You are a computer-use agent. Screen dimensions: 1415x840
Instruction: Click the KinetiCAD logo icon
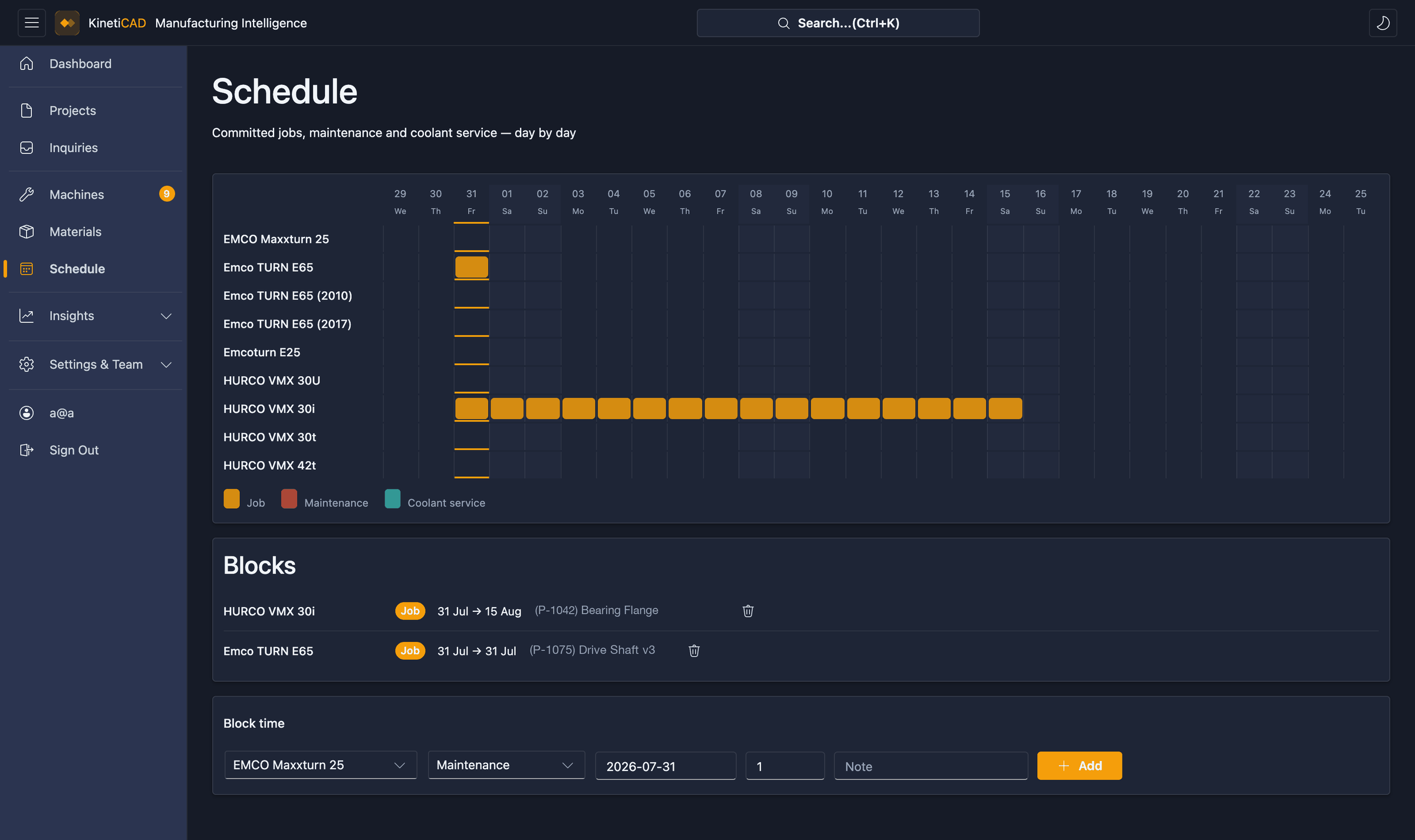click(x=67, y=23)
